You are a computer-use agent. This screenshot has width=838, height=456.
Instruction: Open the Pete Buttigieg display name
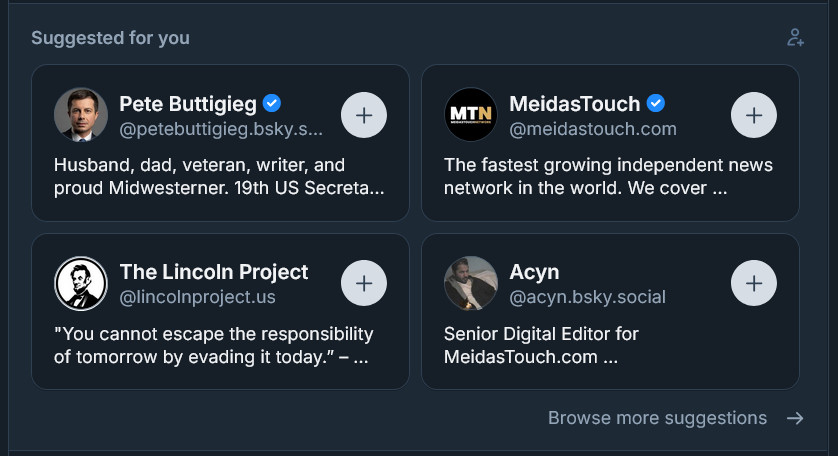(x=188, y=104)
